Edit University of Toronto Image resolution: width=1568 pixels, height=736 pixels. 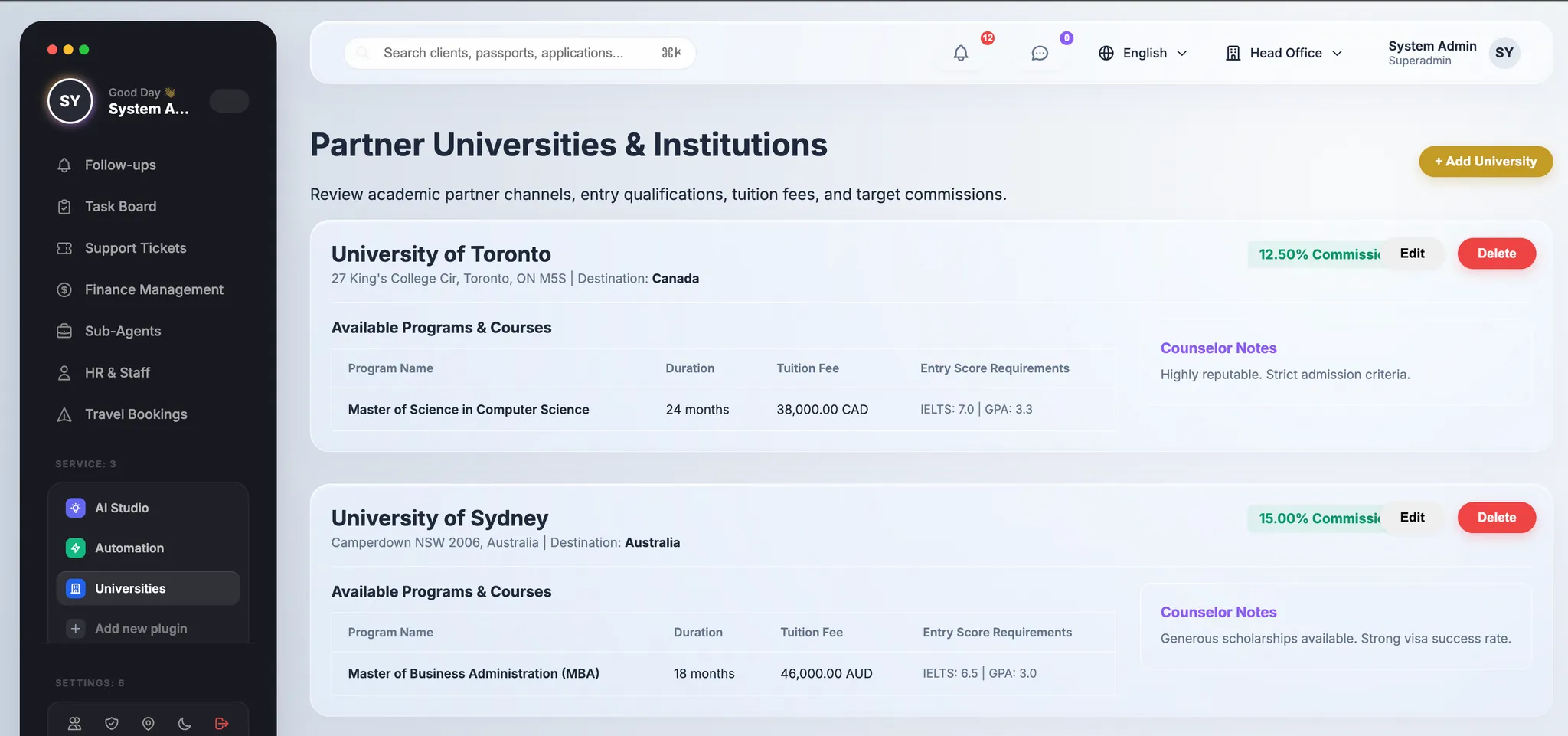tap(1412, 254)
